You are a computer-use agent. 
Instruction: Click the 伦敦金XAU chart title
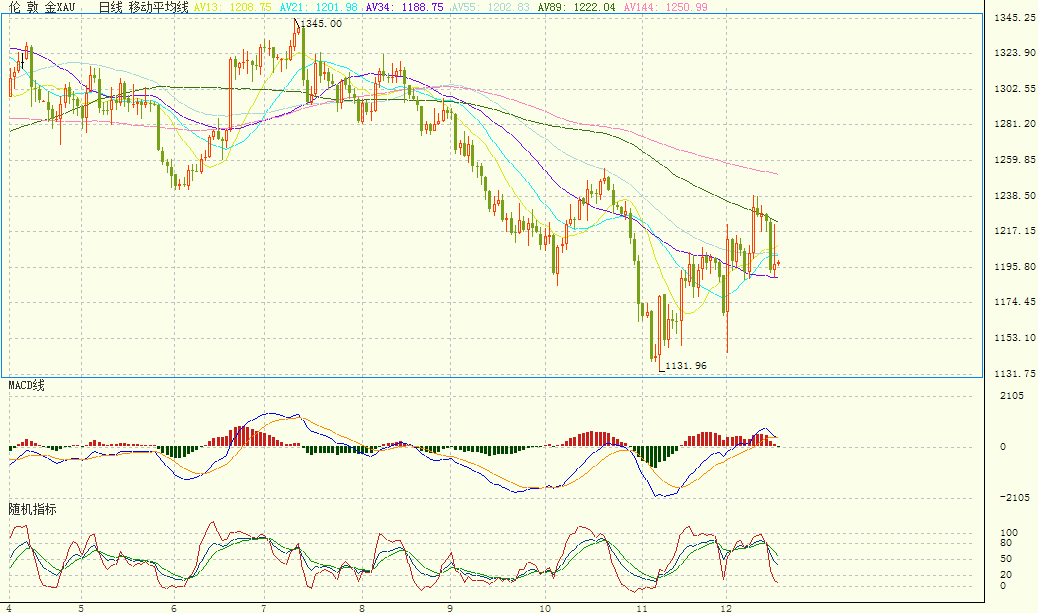tap(42, 7)
